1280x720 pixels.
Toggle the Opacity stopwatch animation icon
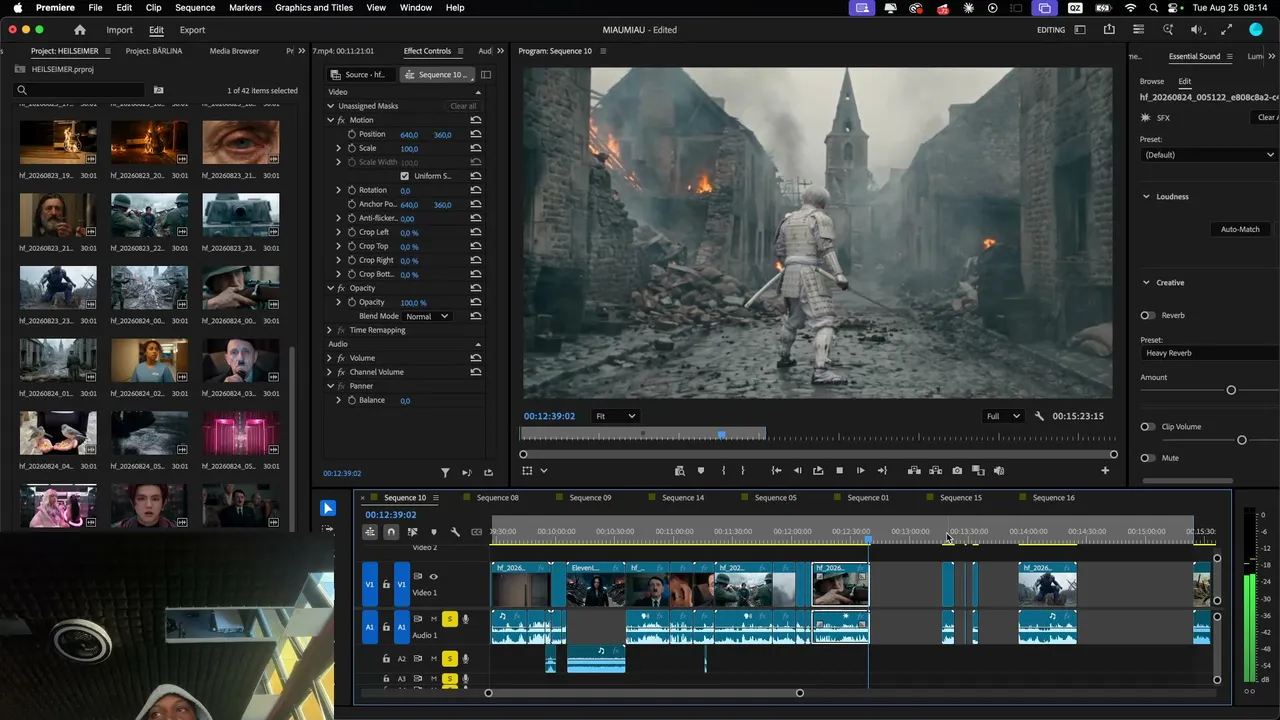pyautogui.click(x=352, y=302)
